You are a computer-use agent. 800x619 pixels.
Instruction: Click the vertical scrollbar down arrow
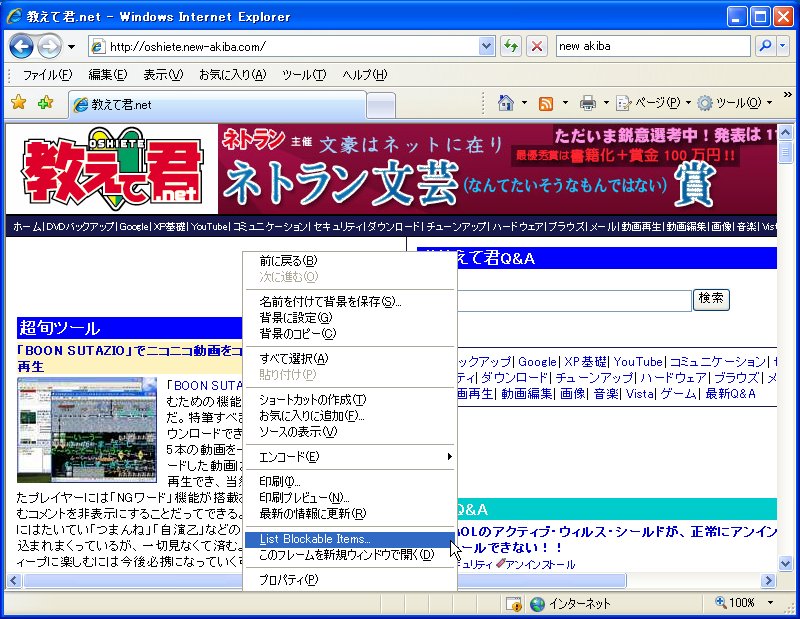click(x=785, y=563)
